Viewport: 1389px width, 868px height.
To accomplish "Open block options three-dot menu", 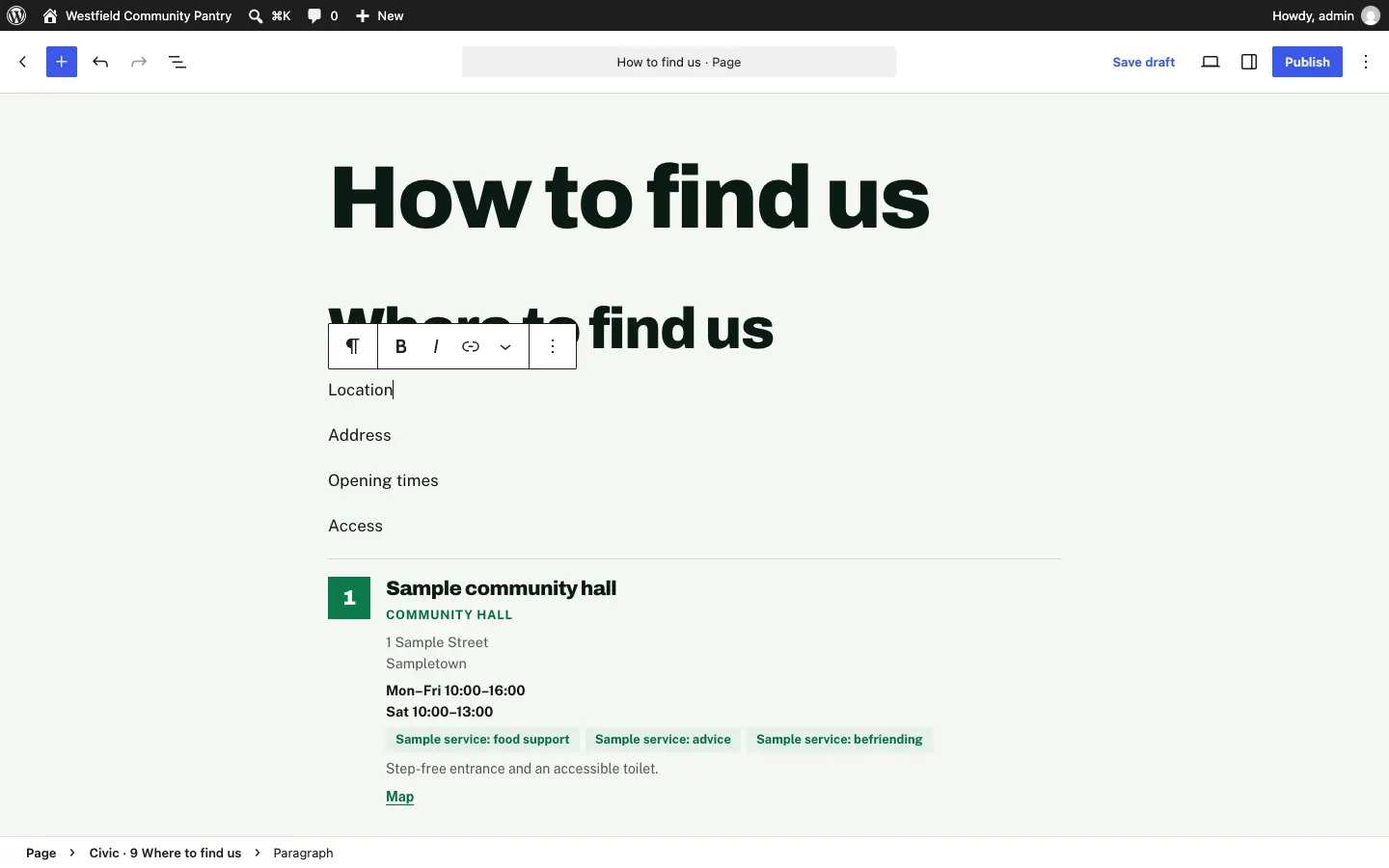I will [x=554, y=347].
